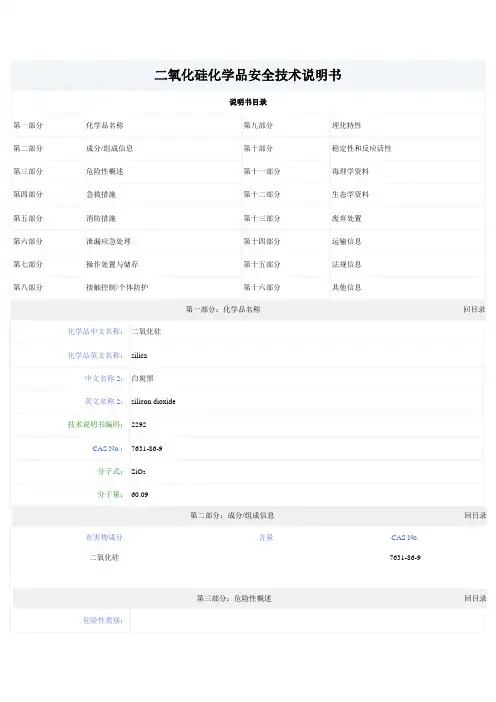Click the 第十四部分 contents label
This screenshot has width=496, height=702.
[262, 241]
